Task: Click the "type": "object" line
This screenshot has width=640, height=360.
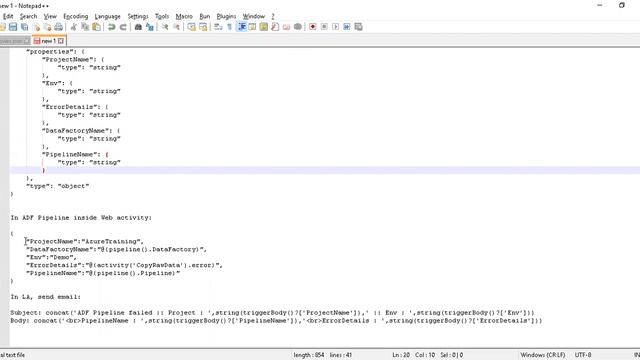Action: [x=58, y=186]
